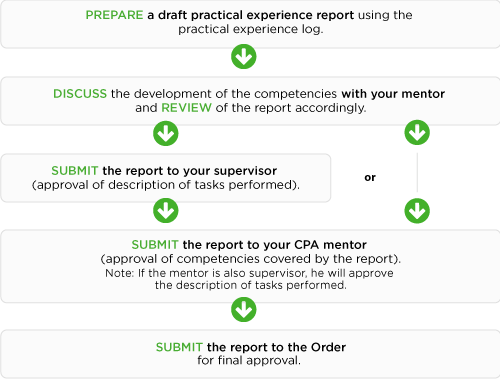Click the green word DISCUSS
This screenshot has width=500, height=388.
tap(80, 94)
